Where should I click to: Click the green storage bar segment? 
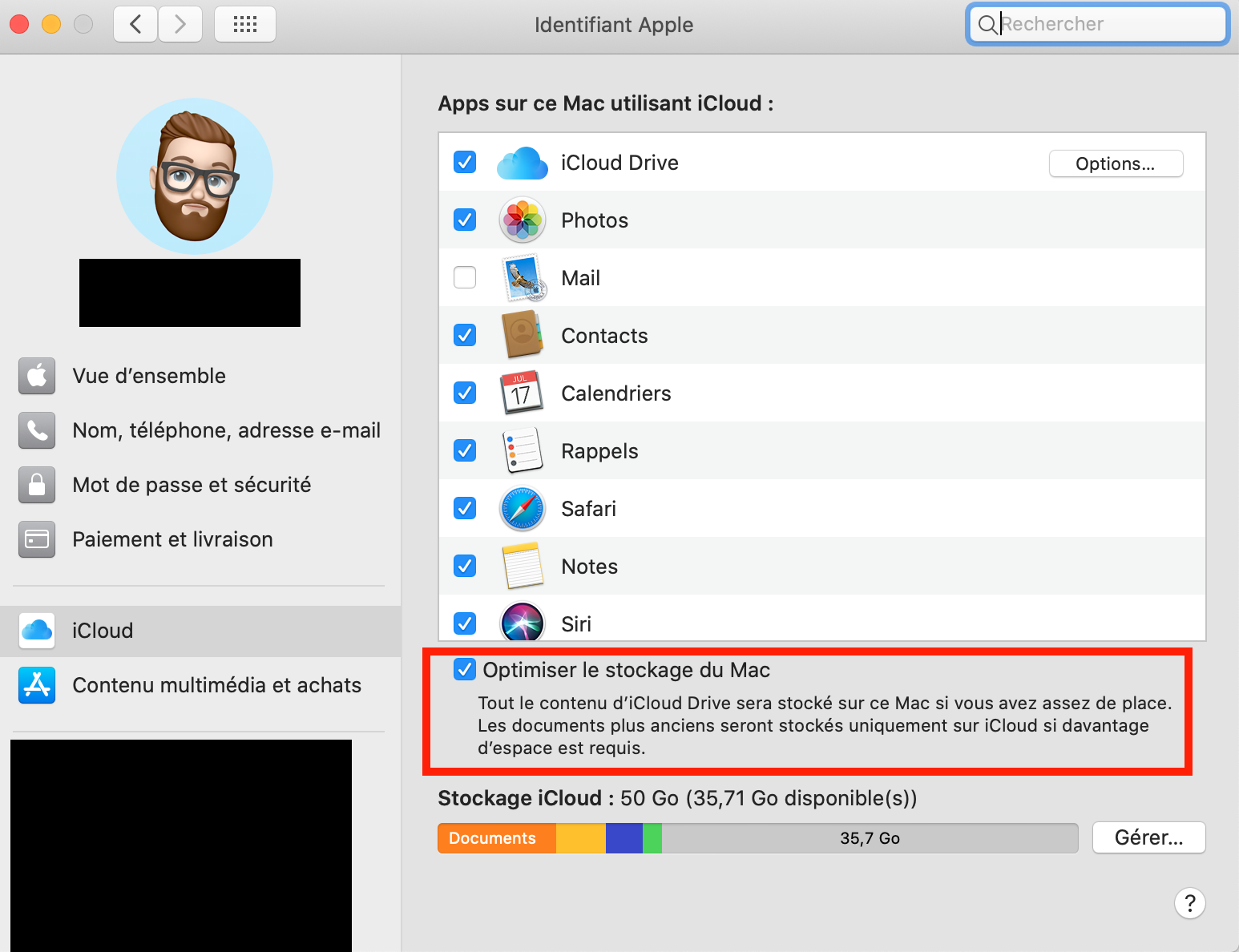652,838
